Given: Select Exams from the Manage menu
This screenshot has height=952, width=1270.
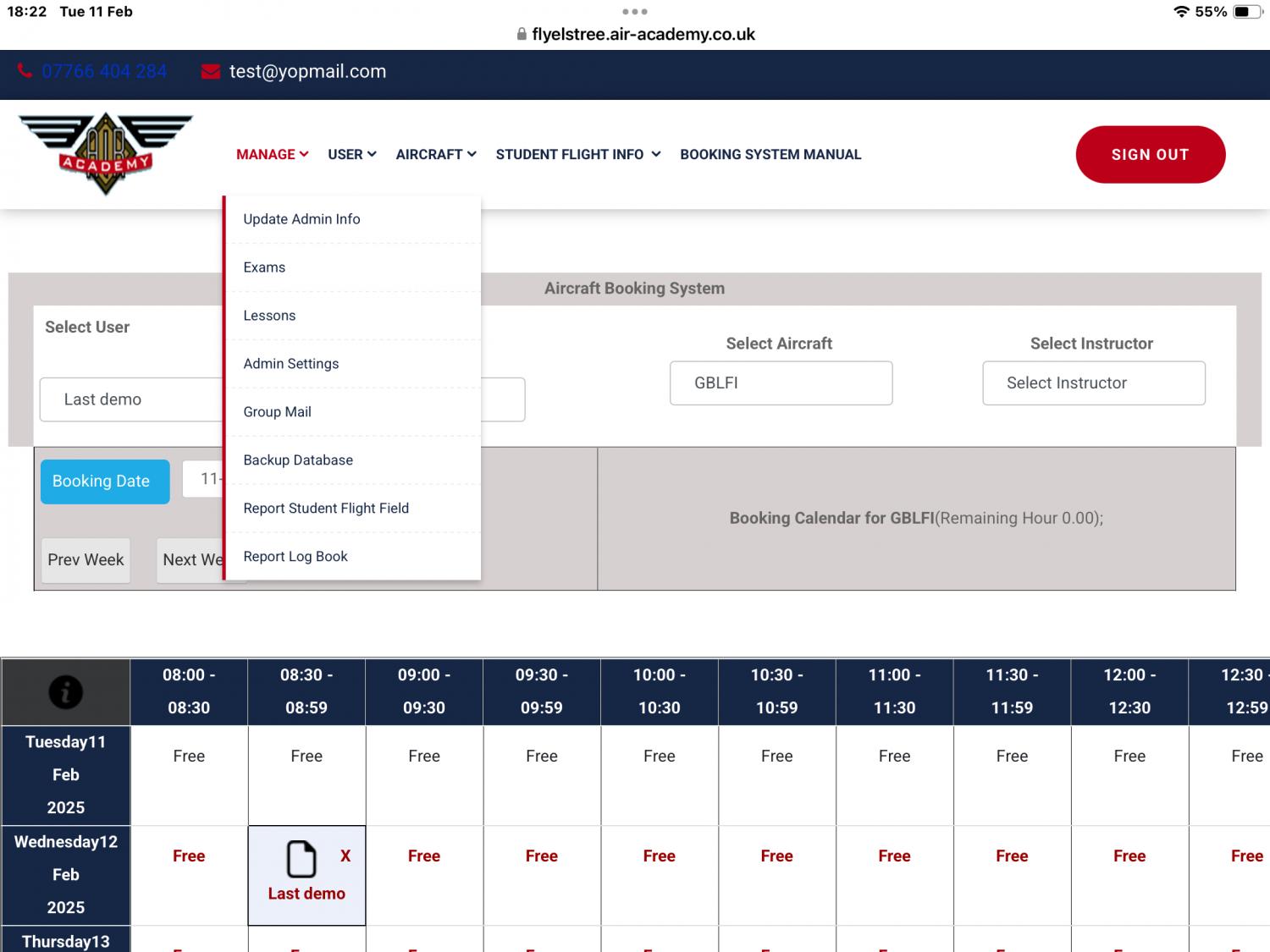Looking at the screenshot, I should click(x=264, y=267).
